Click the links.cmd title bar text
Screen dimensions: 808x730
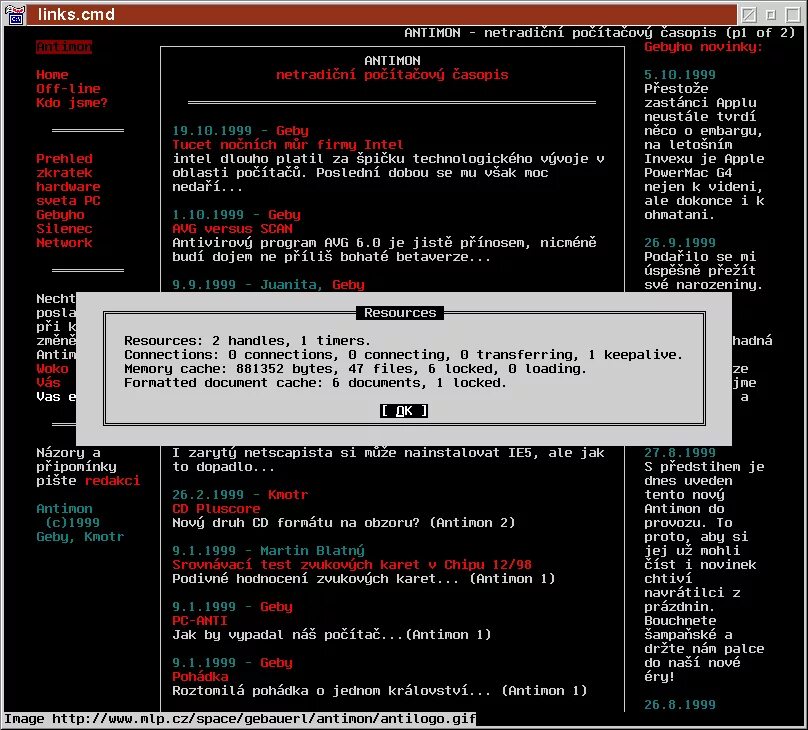pos(76,14)
